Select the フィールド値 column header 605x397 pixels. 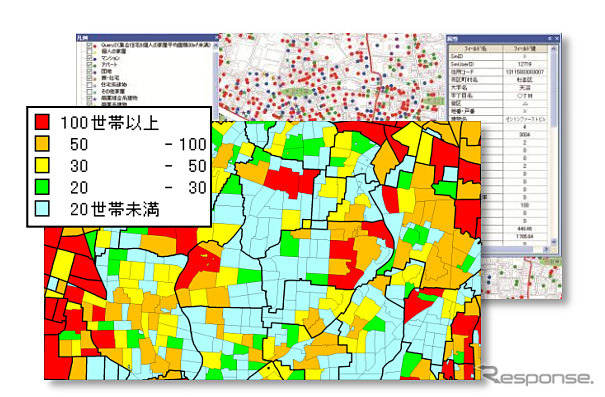click(x=525, y=49)
